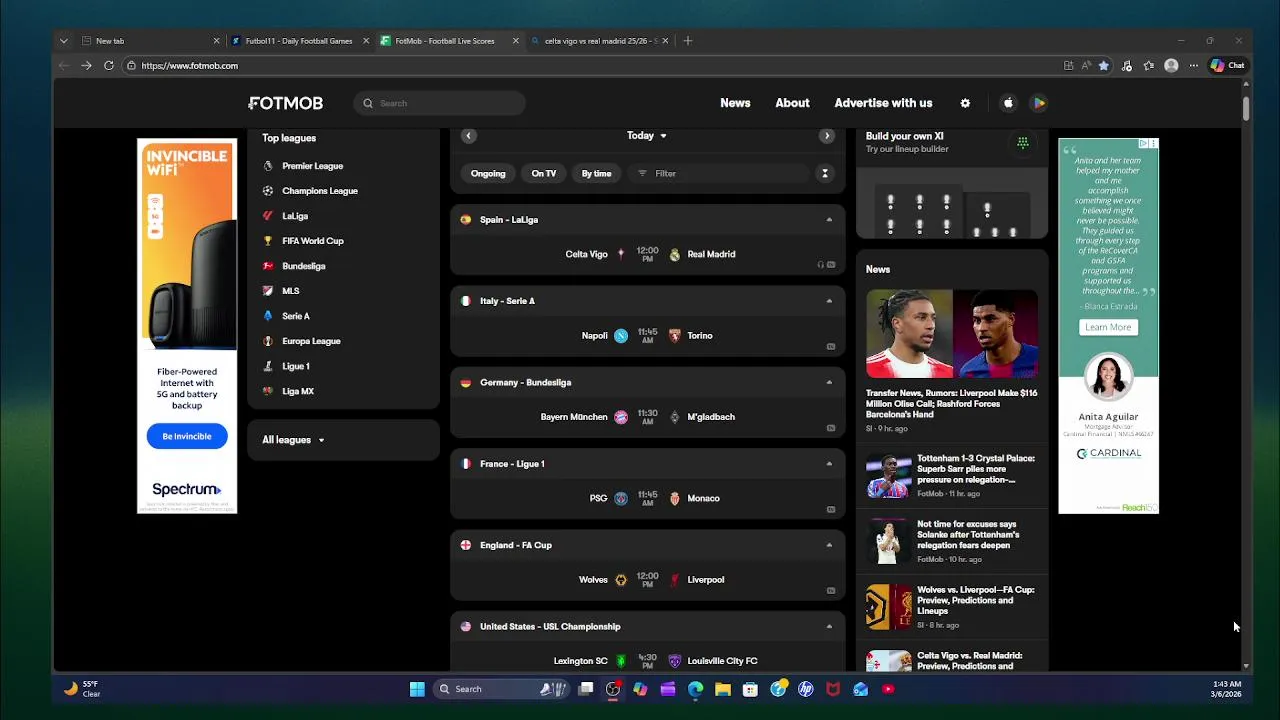
Task: Click the Liga MX icon
Action: click(268, 391)
